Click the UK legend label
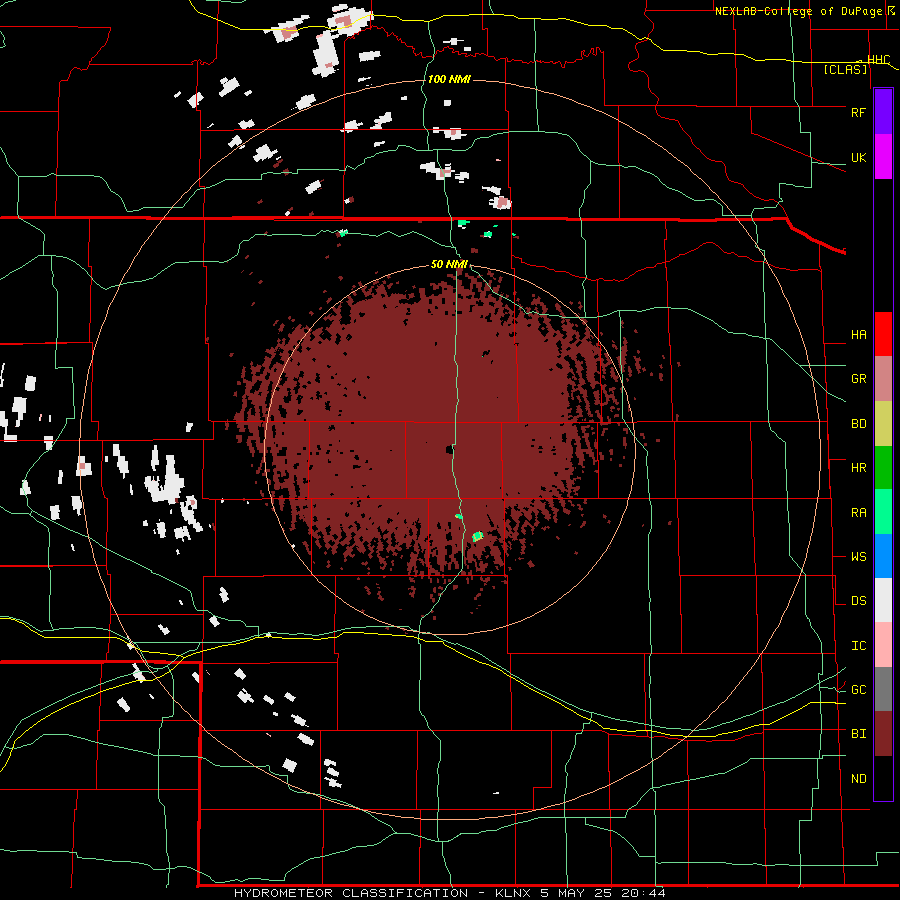The width and height of the screenshot is (900, 900). click(858, 157)
